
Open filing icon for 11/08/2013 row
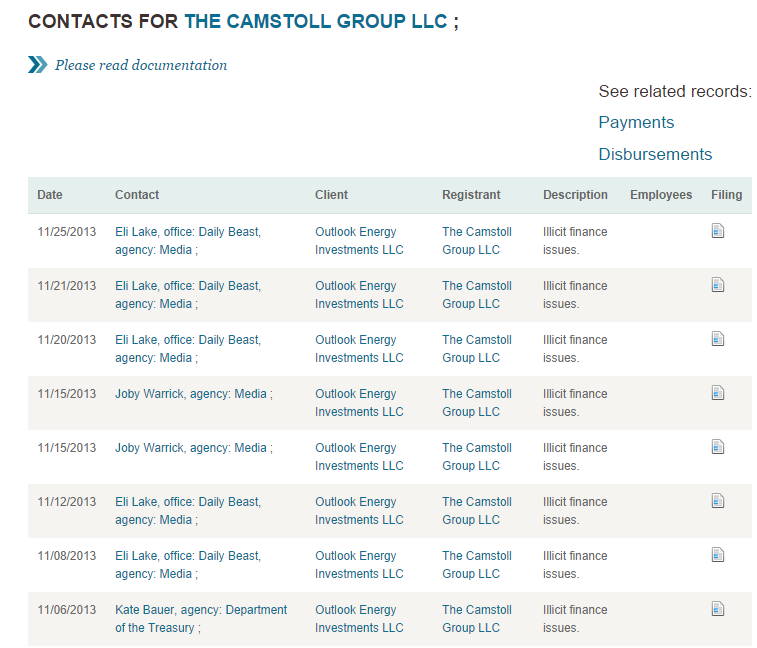click(718, 555)
